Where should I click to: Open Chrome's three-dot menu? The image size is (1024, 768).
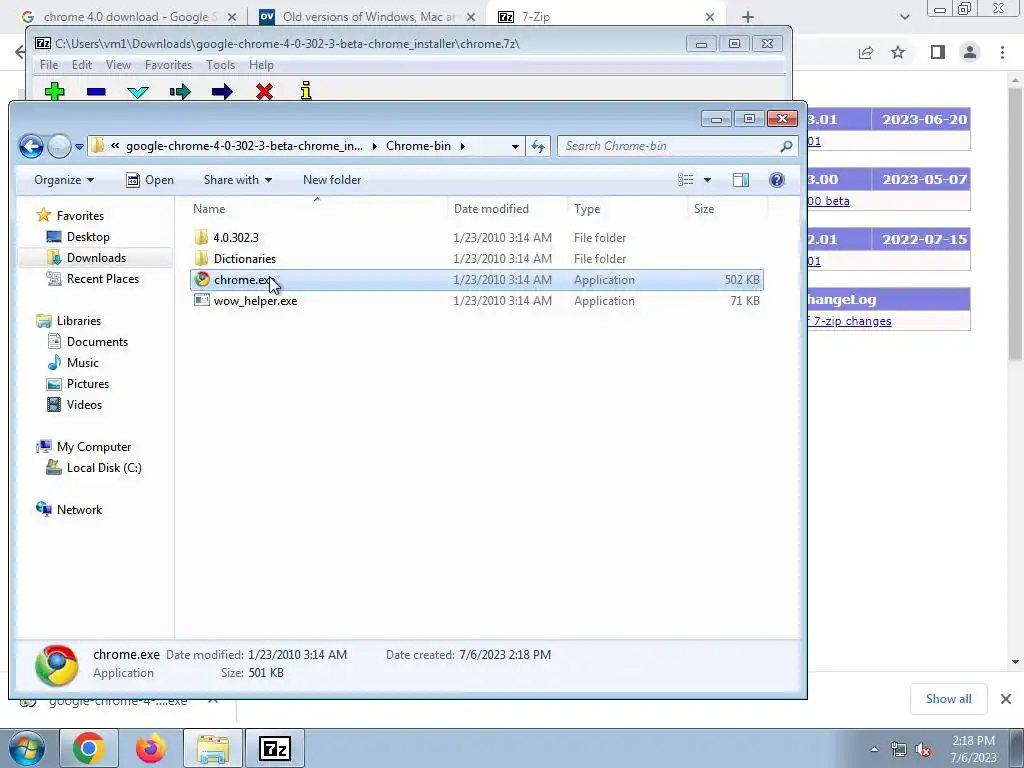[1002, 52]
